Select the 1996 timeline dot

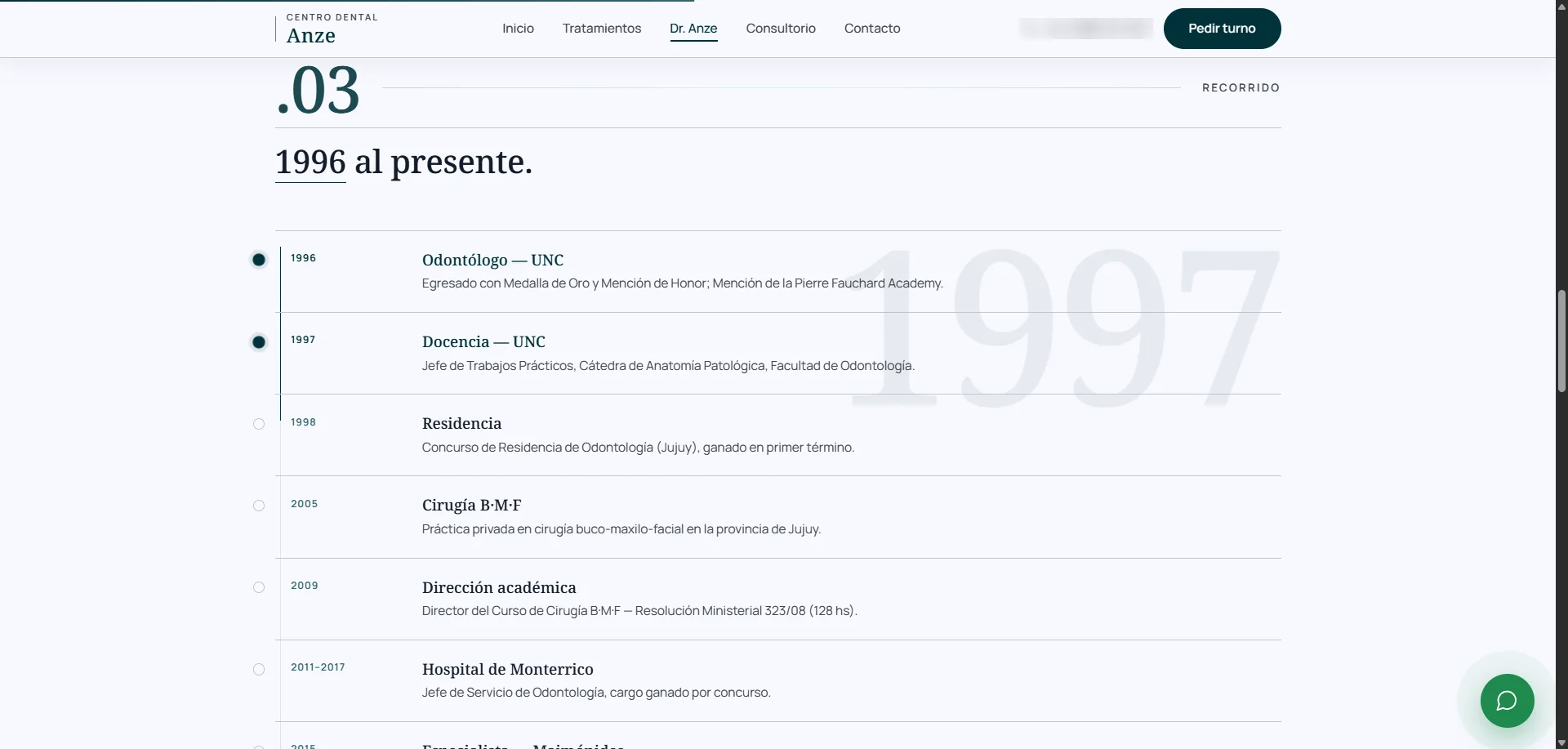click(x=259, y=260)
